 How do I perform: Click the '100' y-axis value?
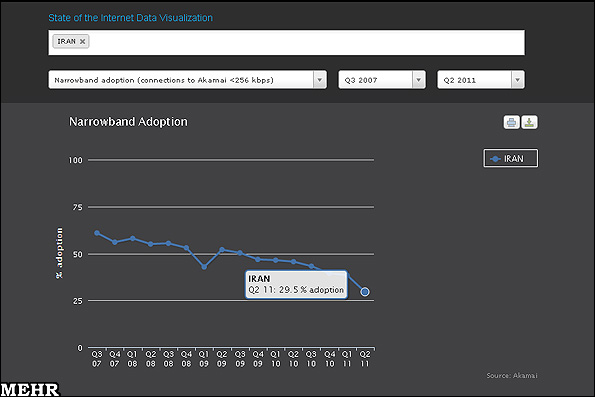(76, 160)
